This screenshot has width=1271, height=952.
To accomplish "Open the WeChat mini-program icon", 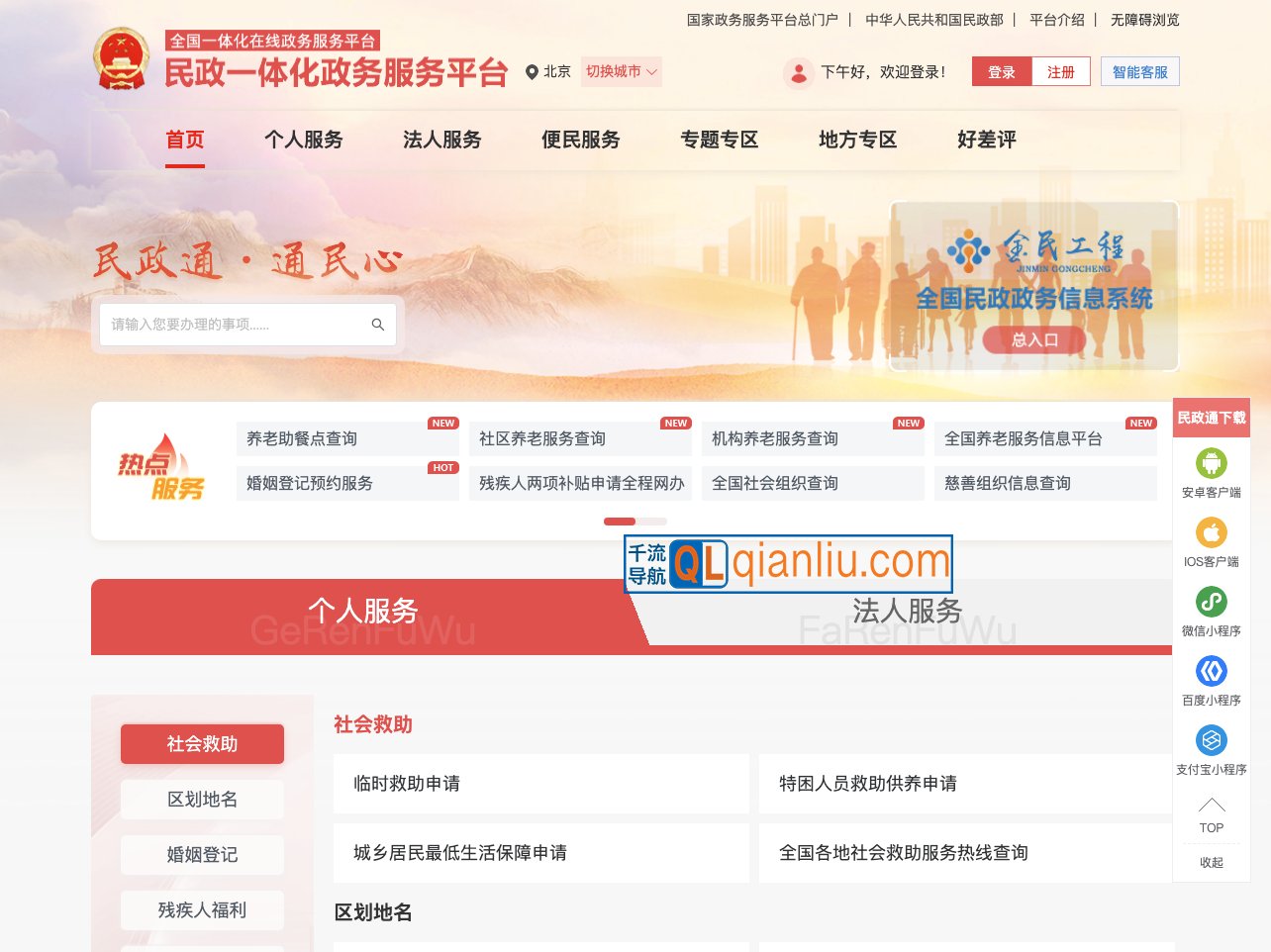I will 1211,602.
